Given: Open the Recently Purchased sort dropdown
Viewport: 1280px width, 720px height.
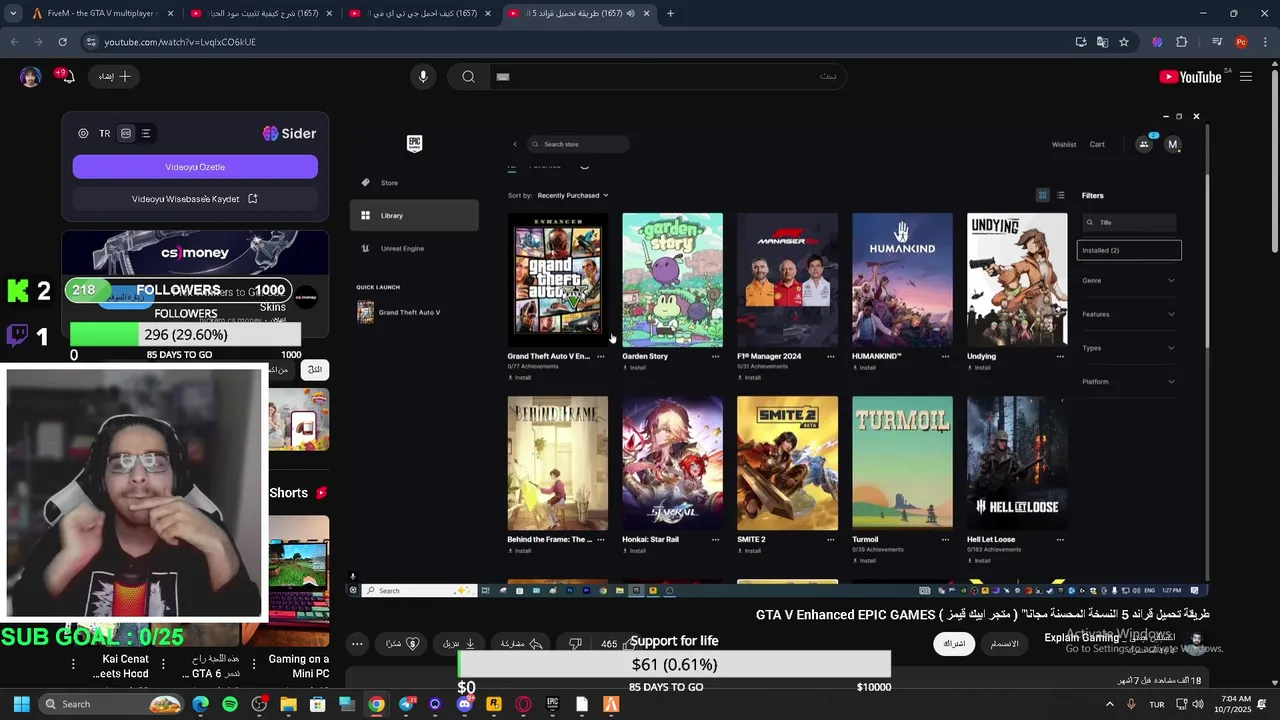Looking at the screenshot, I should (x=572, y=195).
